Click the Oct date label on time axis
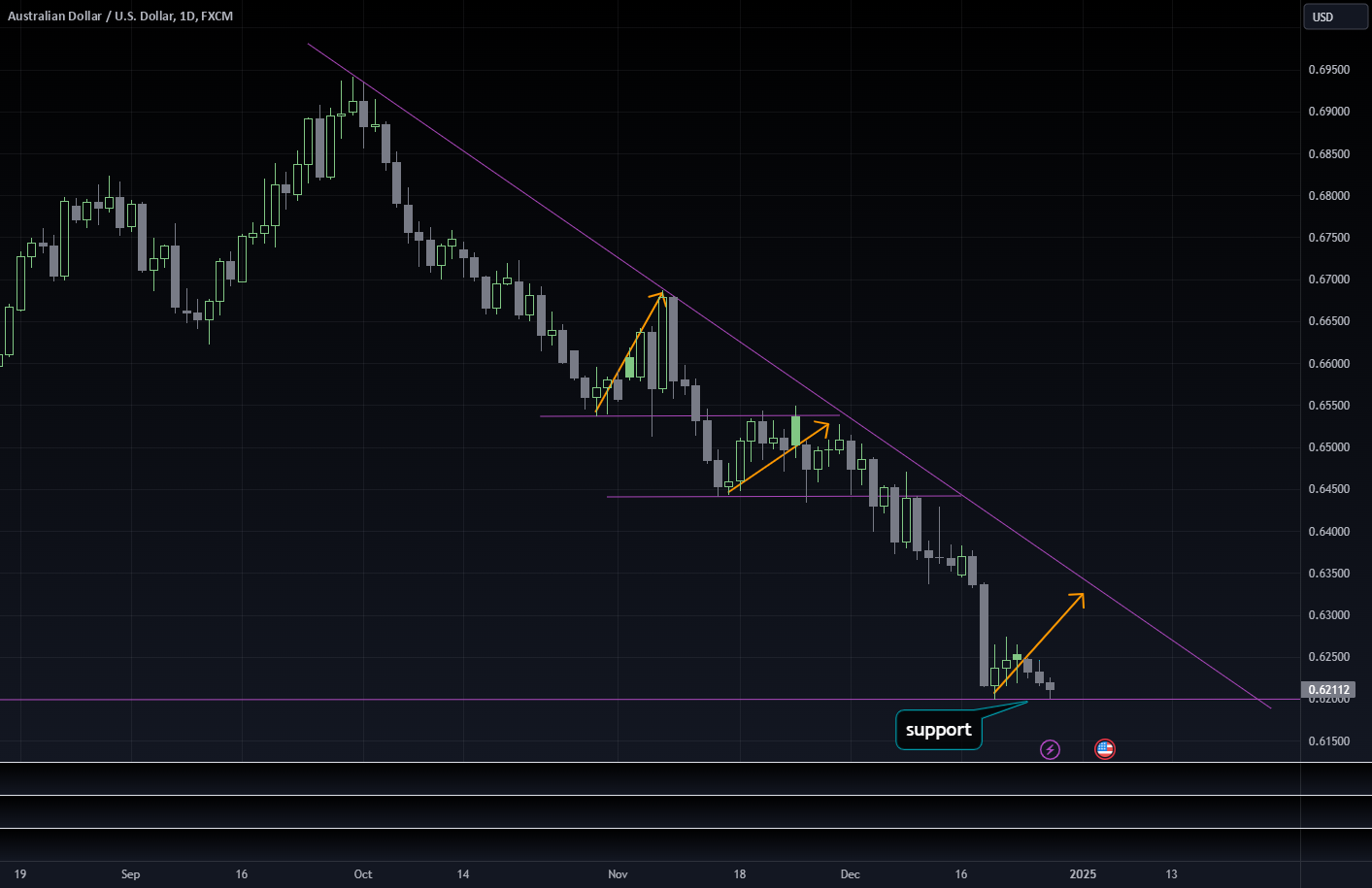Screen dimensions: 1372x888 tap(363, 874)
